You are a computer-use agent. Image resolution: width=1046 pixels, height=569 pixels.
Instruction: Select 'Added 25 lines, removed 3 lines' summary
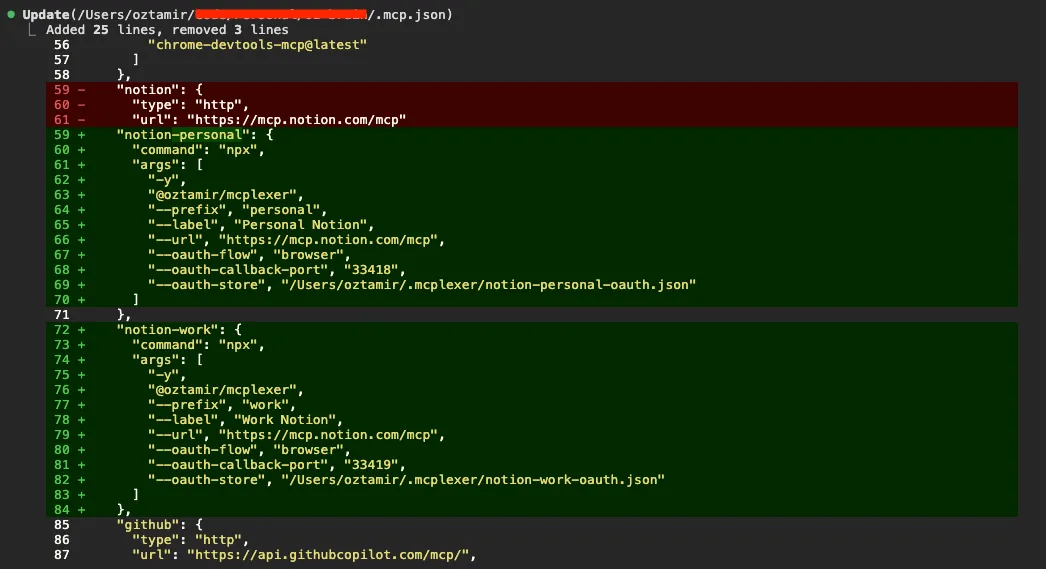pyautogui.click(x=167, y=29)
